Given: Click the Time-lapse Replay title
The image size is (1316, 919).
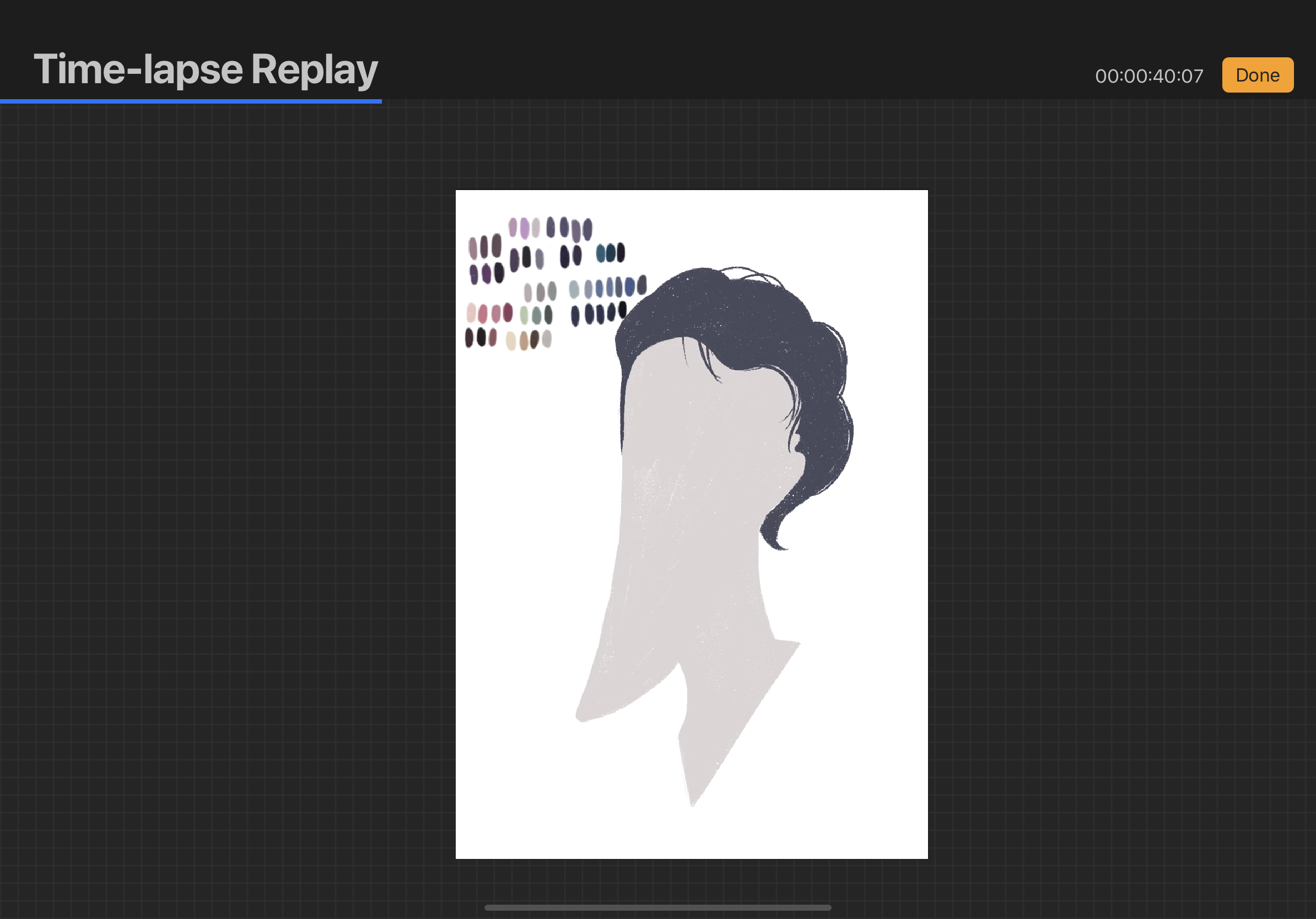Looking at the screenshot, I should click(x=206, y=69).
